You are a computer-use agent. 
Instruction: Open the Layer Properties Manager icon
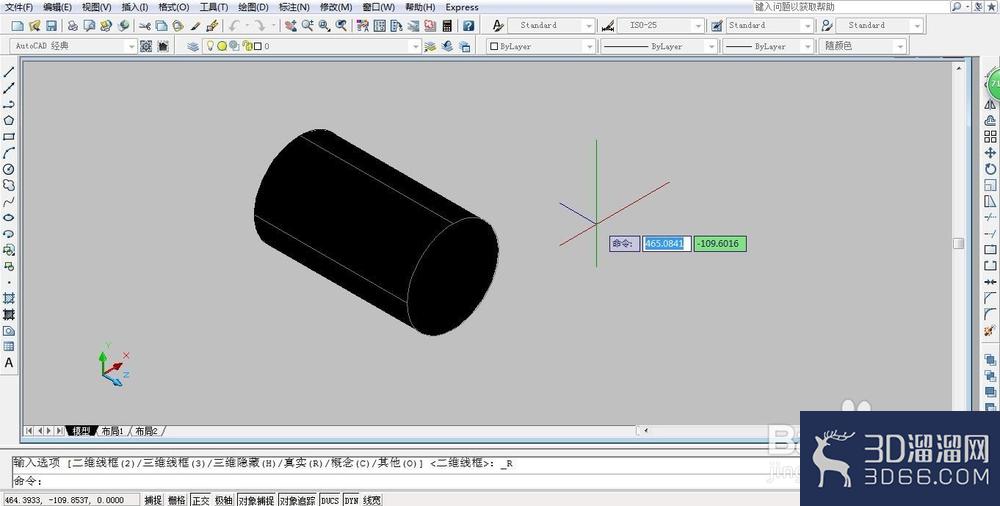pos(193,46)
